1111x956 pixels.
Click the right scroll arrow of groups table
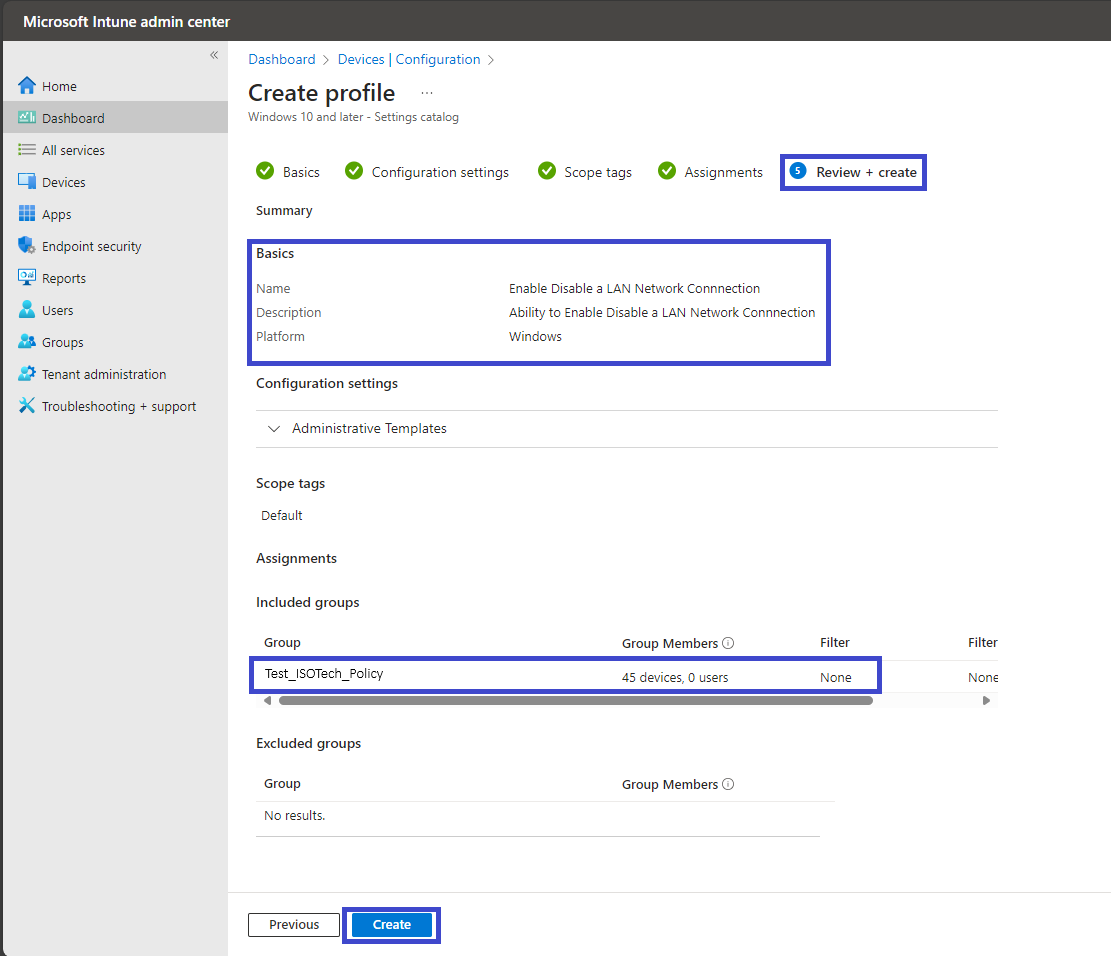tap(986, 700)
